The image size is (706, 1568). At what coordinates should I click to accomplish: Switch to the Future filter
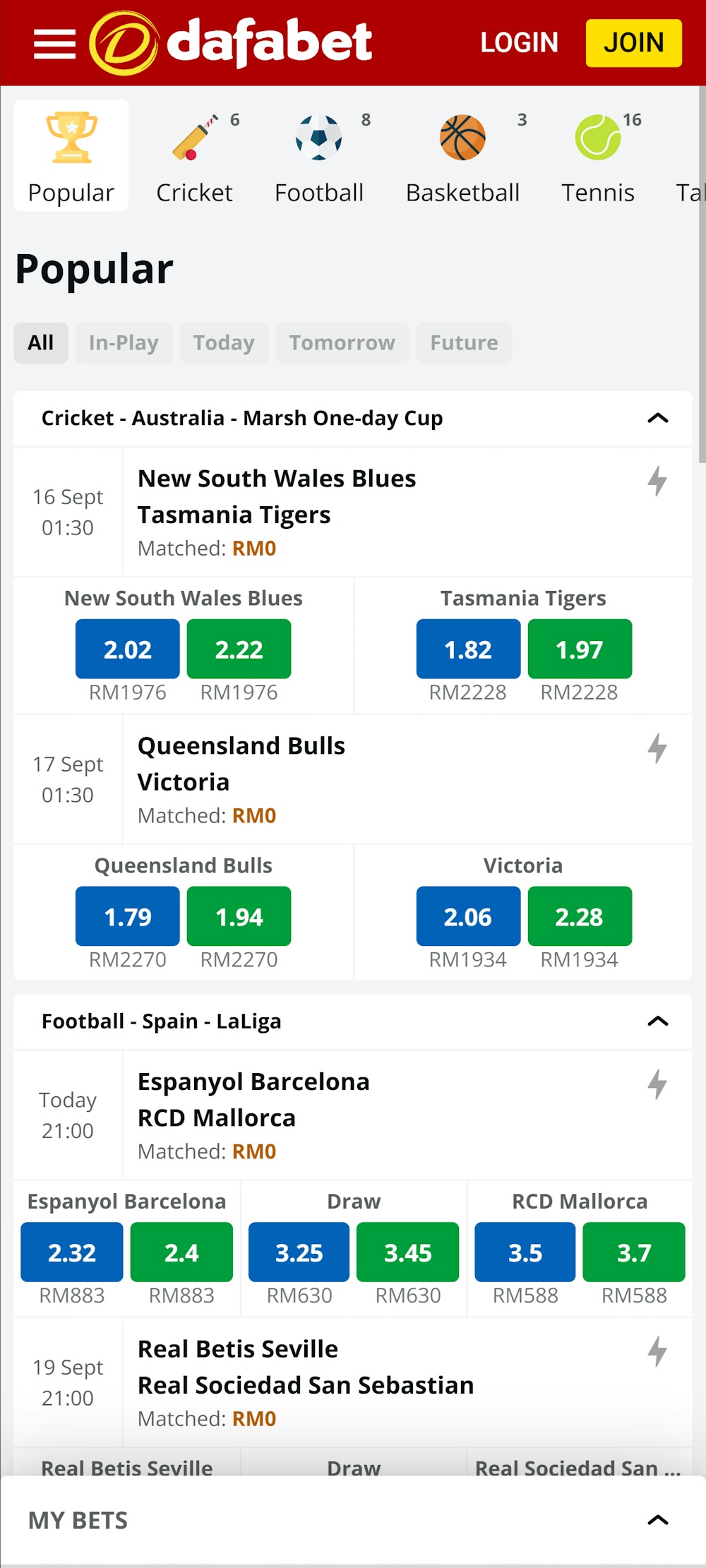pos(464,342)
